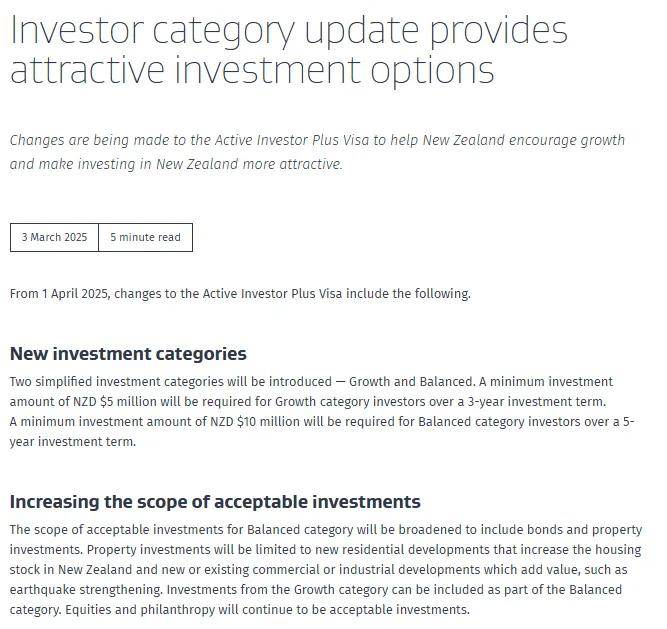
Task: Click the main article title heading
Action: pos(289,50)
